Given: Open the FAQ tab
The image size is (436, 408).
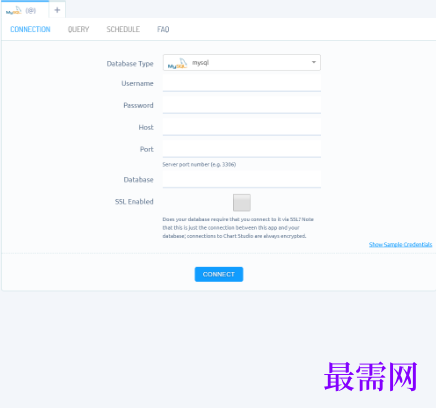Looking at the screenshot, I should 163,29.
